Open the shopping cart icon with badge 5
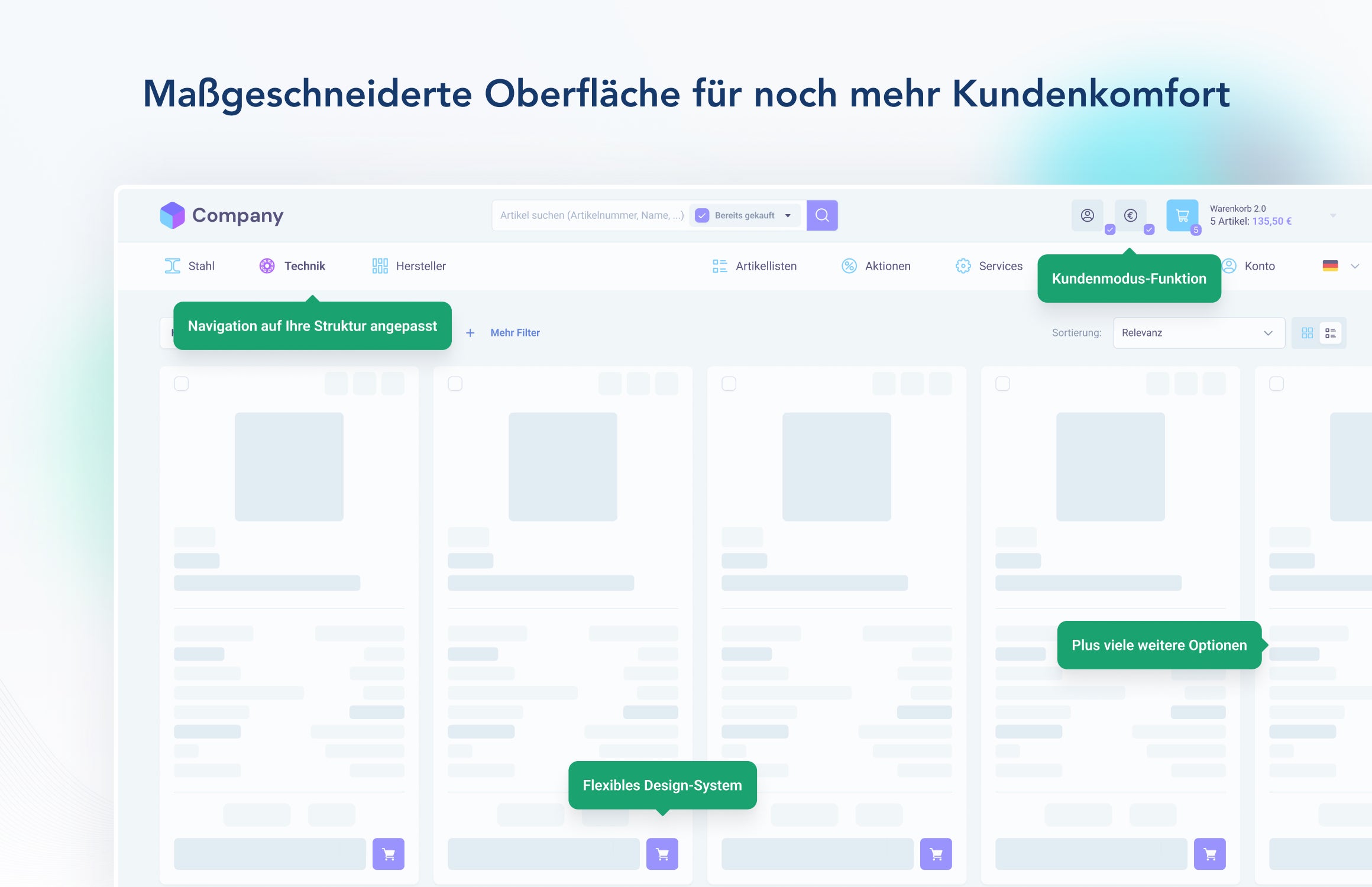 pyautogui.click(x=1182, y=215)
